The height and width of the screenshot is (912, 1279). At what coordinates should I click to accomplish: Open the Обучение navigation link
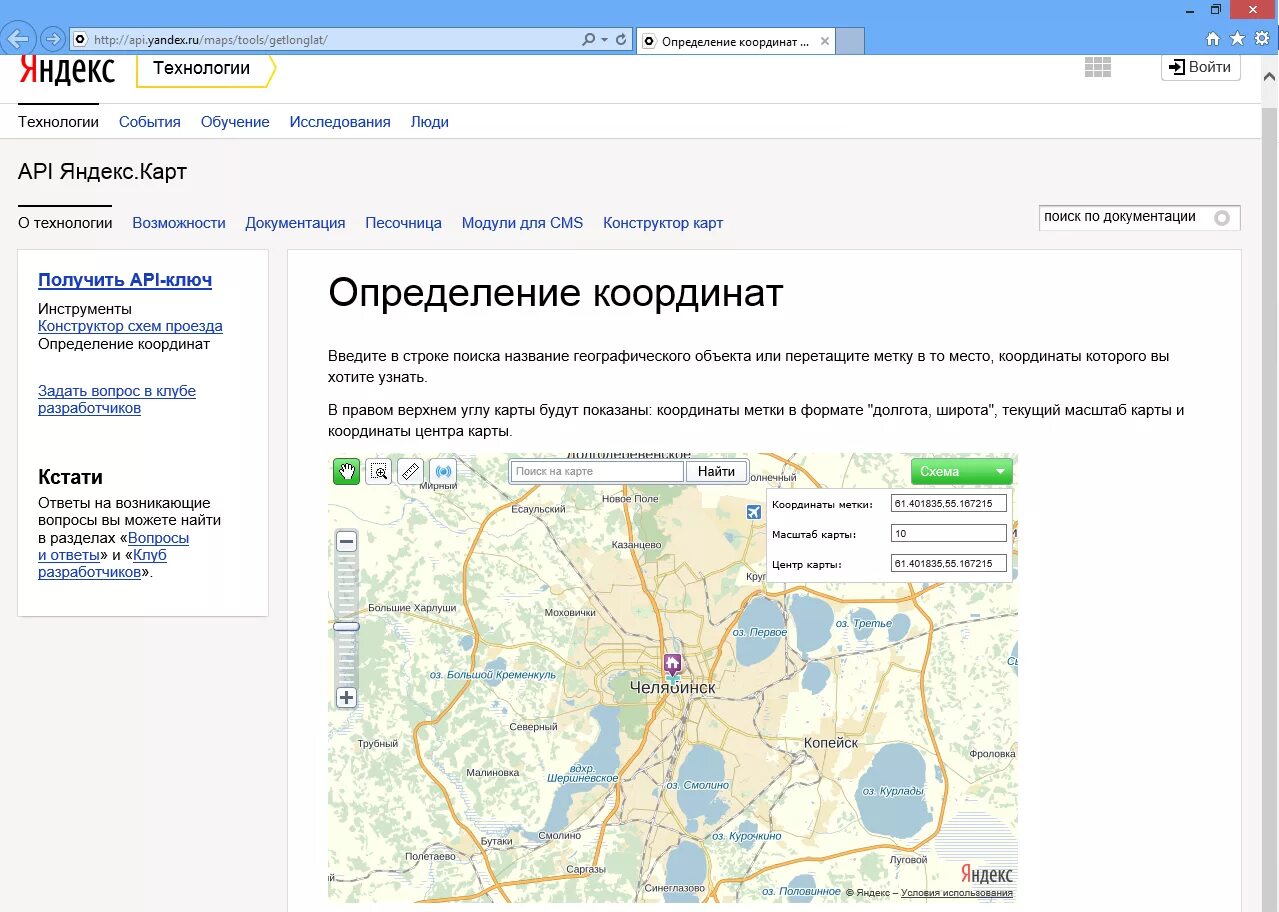[x=235, y=122]
